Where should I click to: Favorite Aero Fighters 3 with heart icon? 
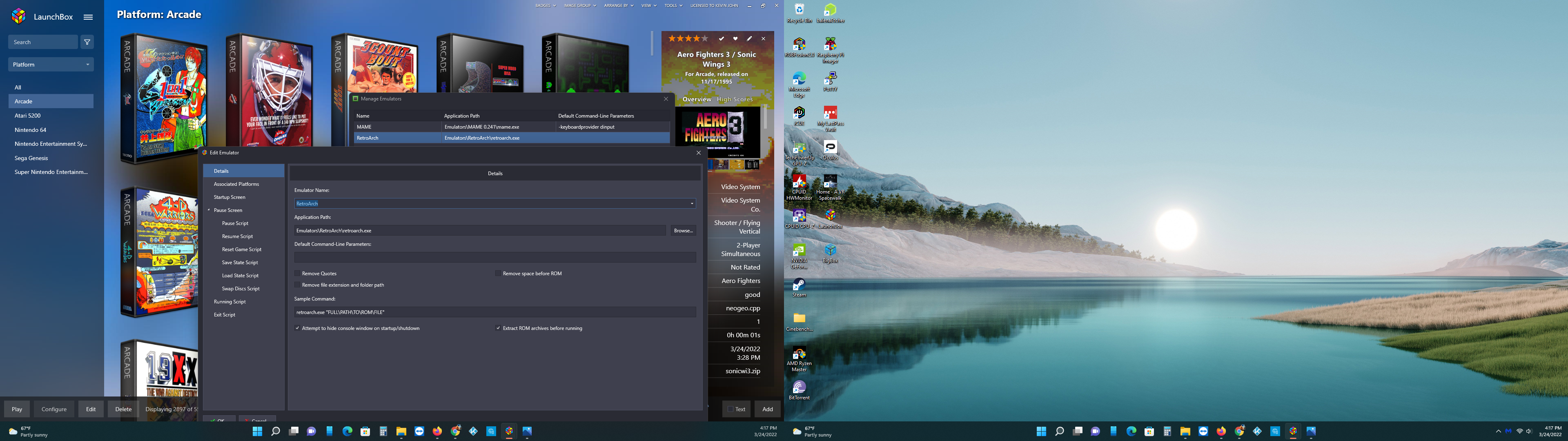click(x=735, y=38)
